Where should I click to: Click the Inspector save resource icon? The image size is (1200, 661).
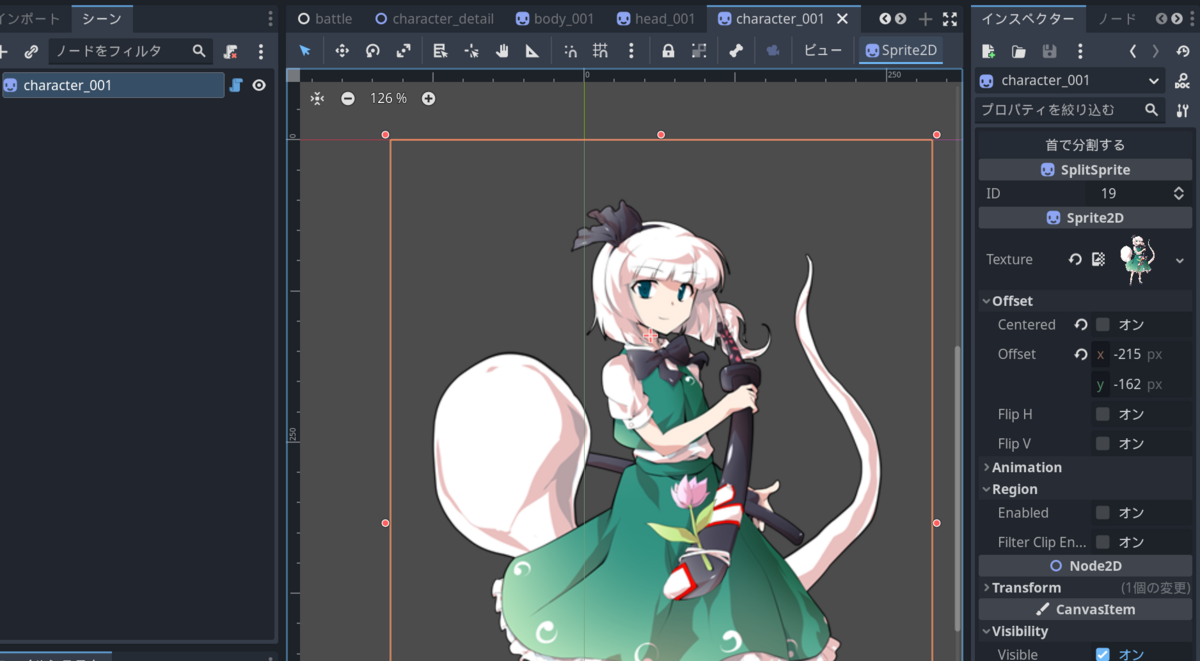[1049, 51]
